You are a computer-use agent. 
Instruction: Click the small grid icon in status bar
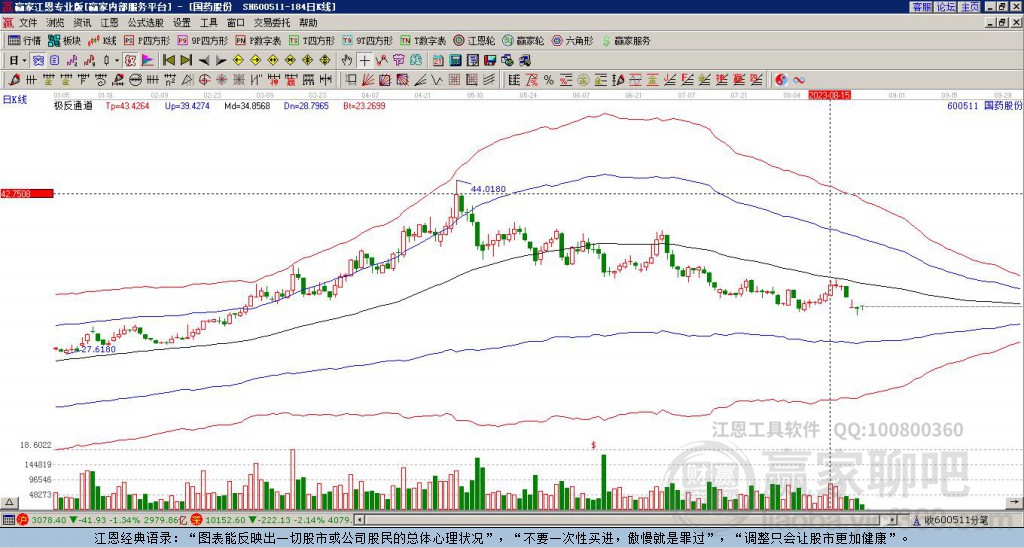pyautogui.click(x=8, y=520)
